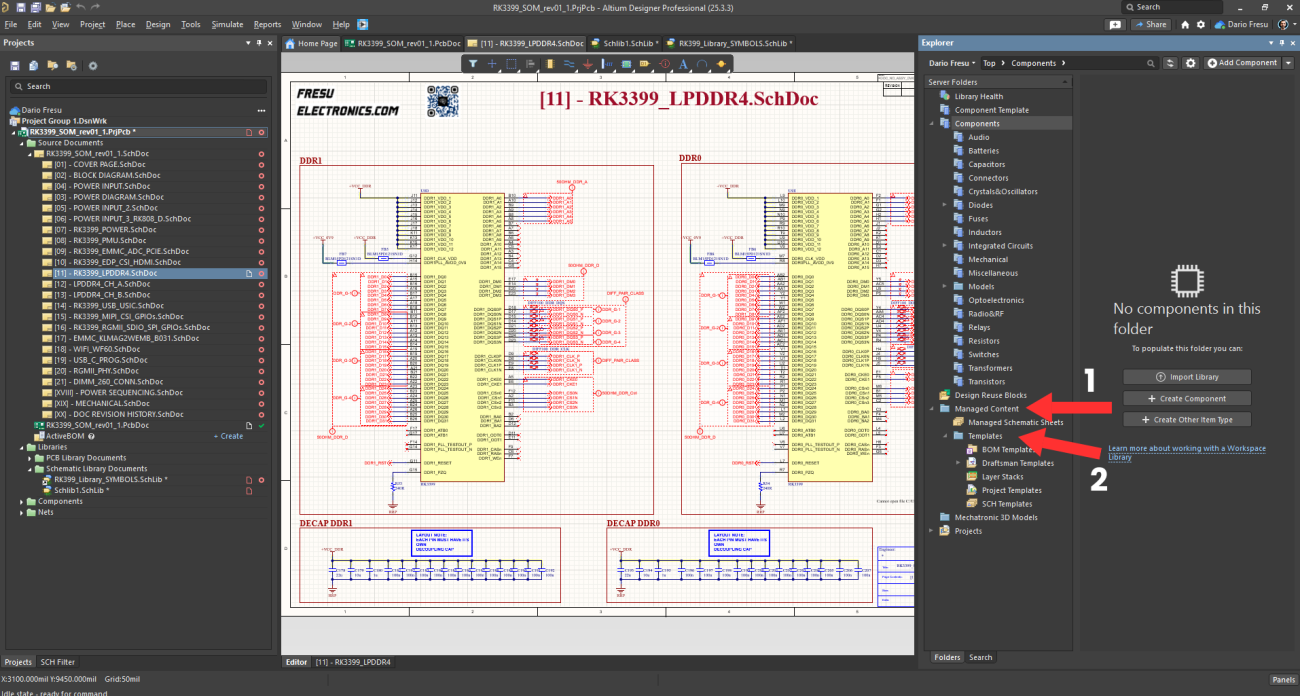Click the Create link next to ActiveBOM
The image size is (1300, 696).
[228, 436]
